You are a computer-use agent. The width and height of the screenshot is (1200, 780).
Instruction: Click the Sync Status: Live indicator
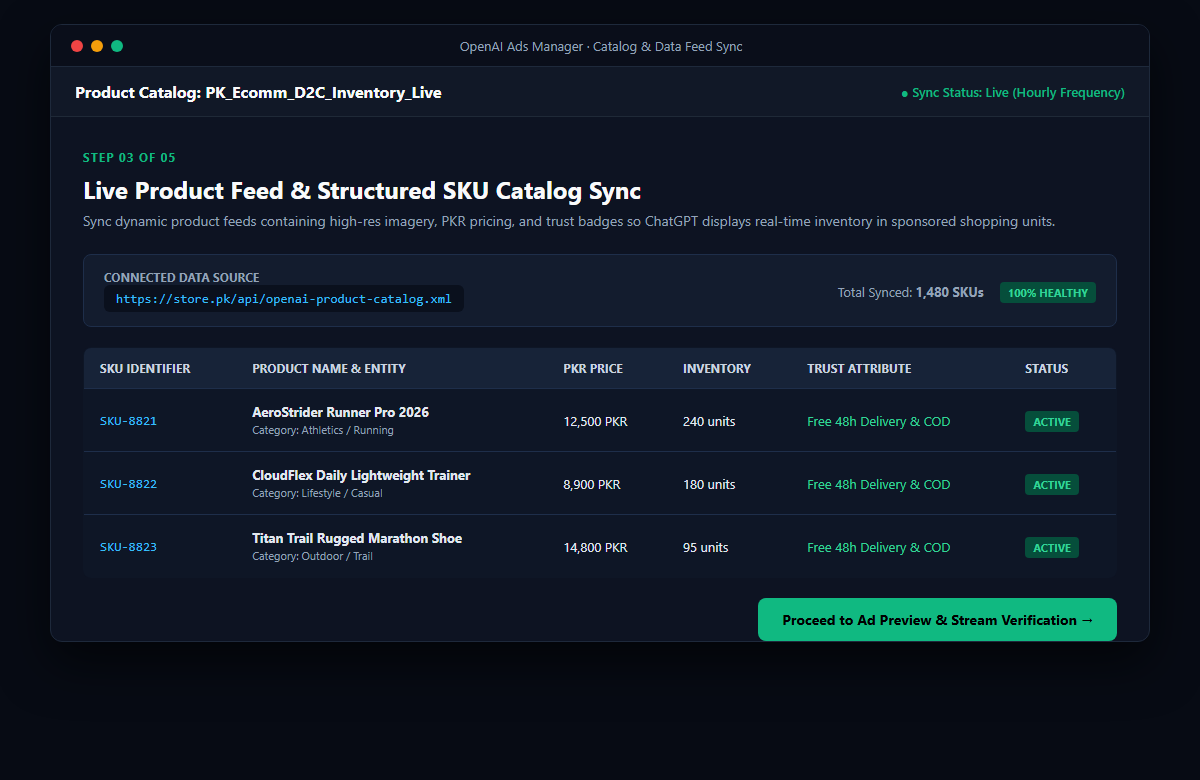click(1013, 93)
